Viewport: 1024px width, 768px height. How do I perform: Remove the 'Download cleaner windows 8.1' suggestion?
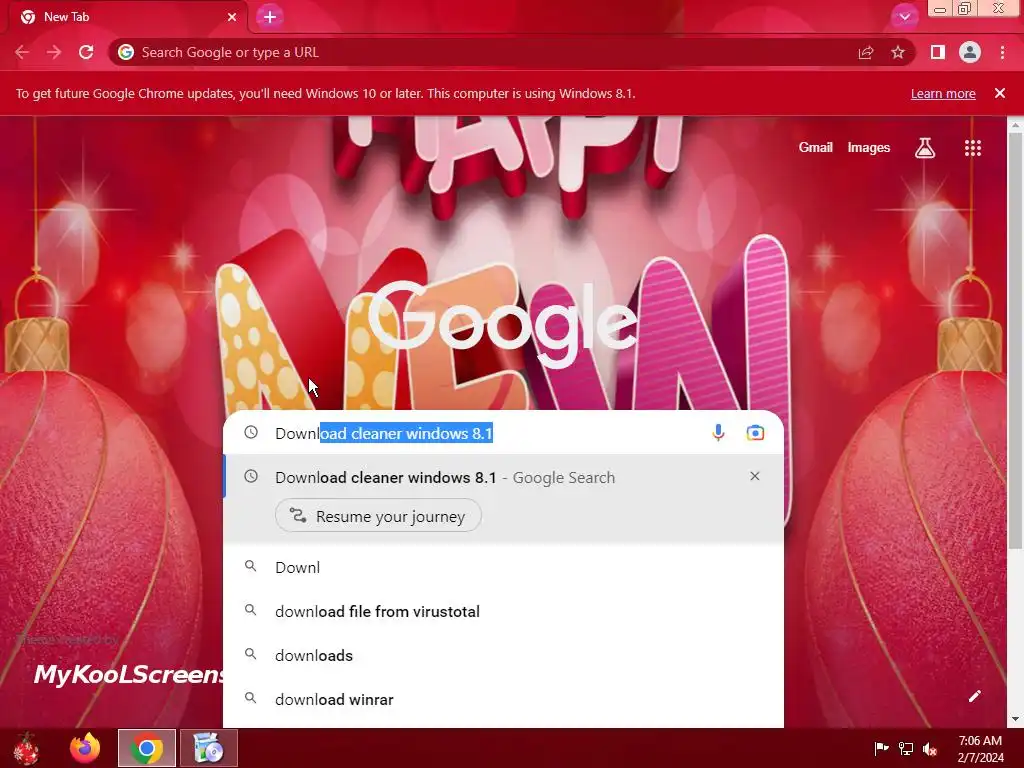[755, 477]
